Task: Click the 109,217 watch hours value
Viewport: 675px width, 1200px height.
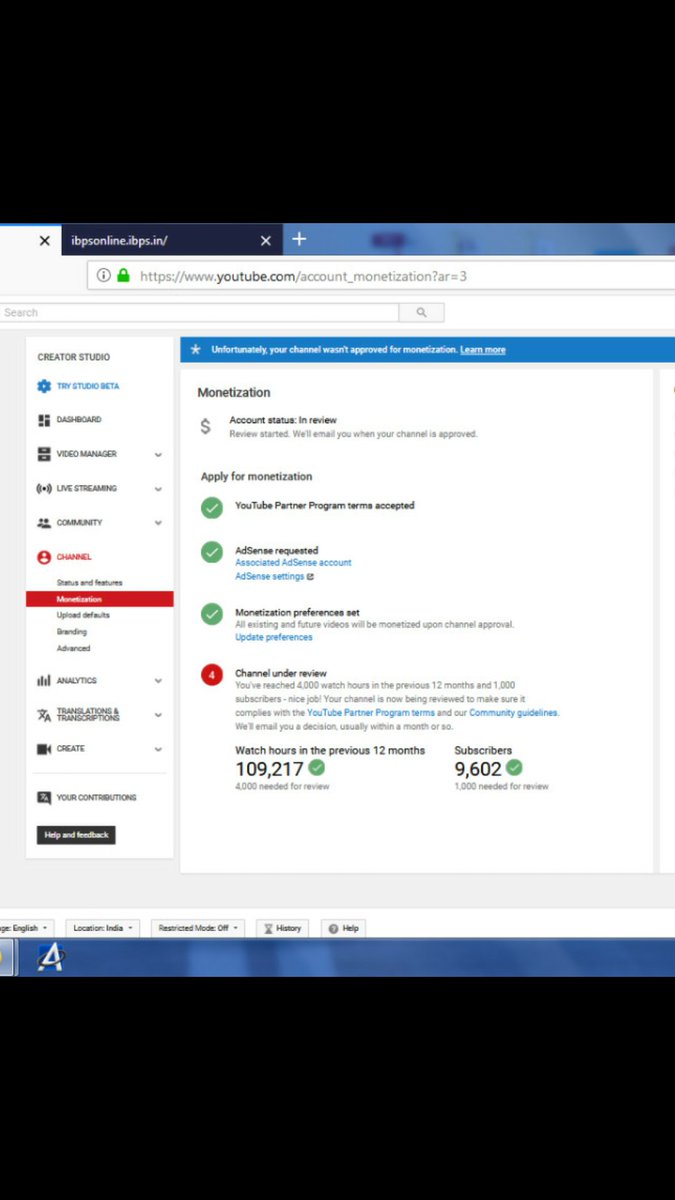Action: coord(269,769)
